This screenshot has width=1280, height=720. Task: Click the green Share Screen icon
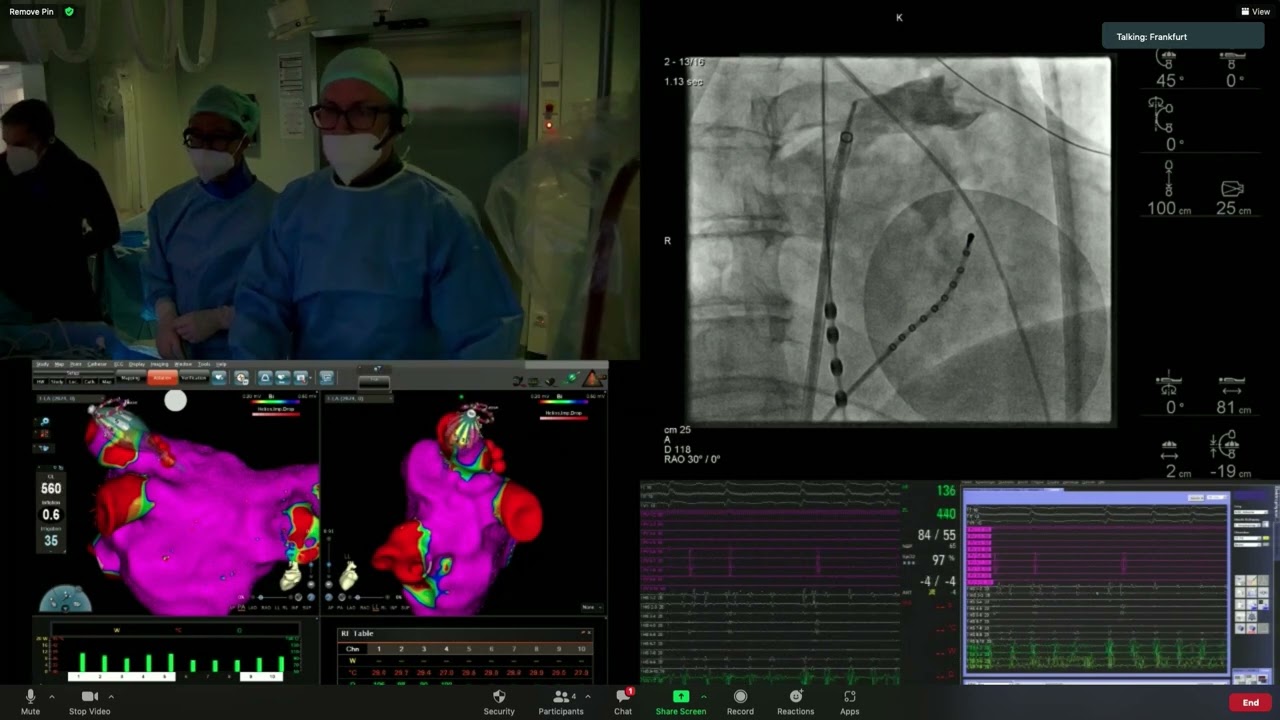click(x=680, y=696)
